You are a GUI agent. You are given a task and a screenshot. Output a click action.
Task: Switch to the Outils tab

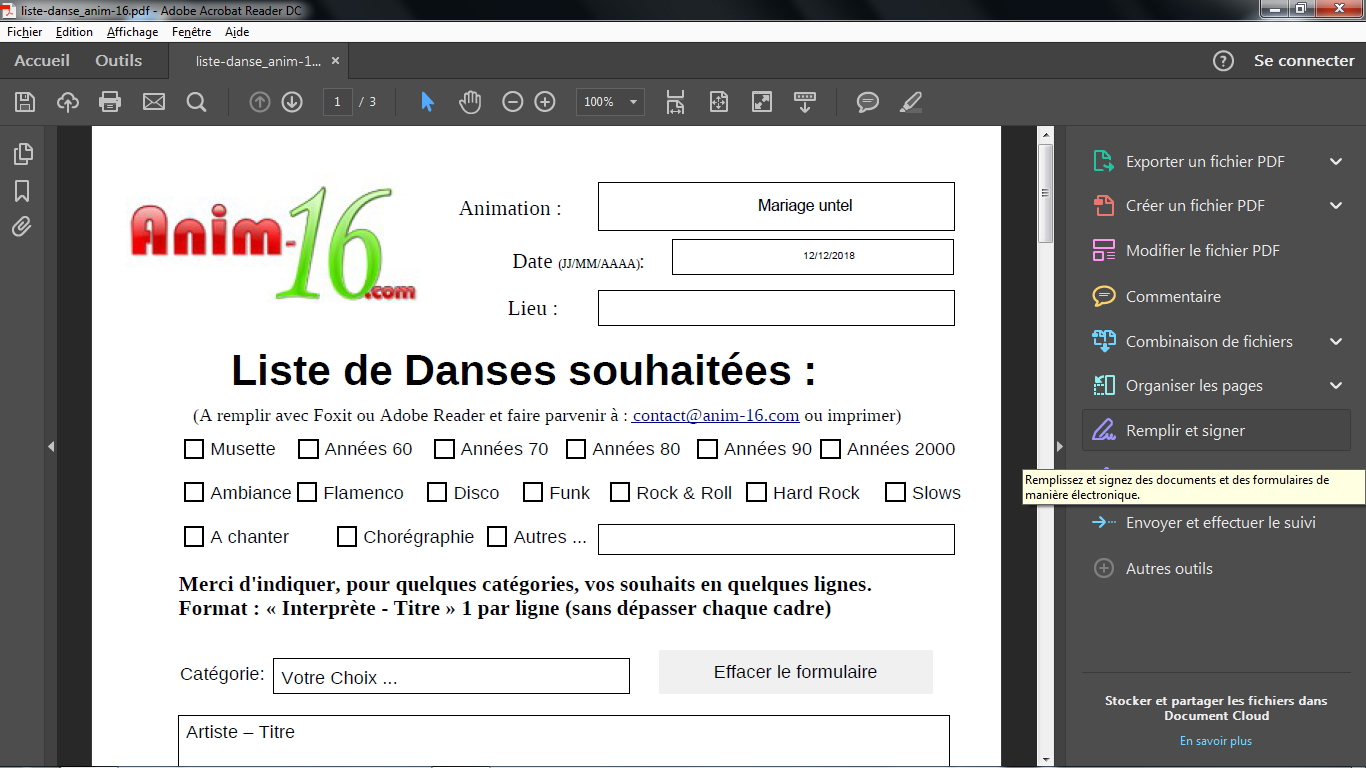[x=119, y=61]
